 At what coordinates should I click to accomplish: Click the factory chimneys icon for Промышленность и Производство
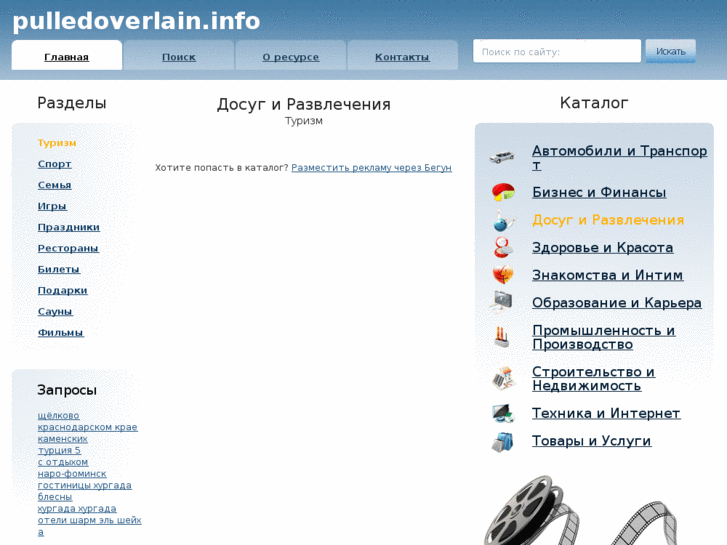click(x=502, y=337)
